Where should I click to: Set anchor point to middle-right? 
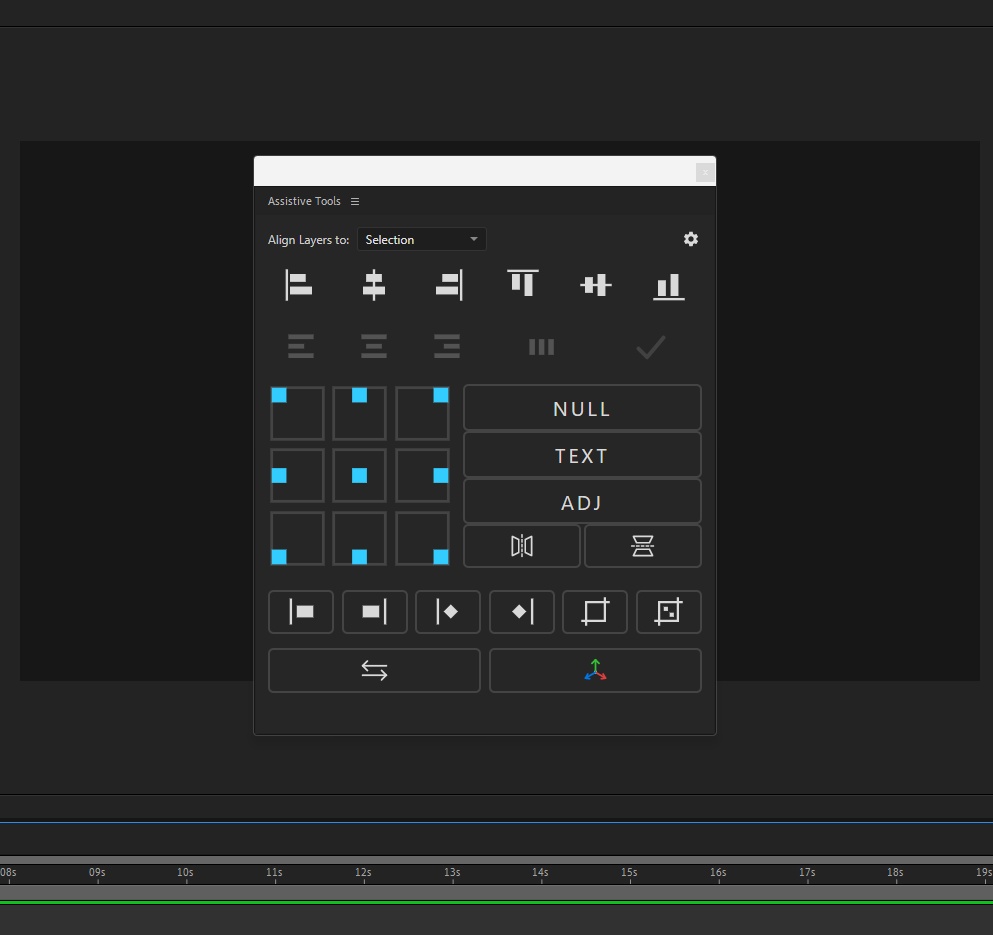[x=422, y=476]
